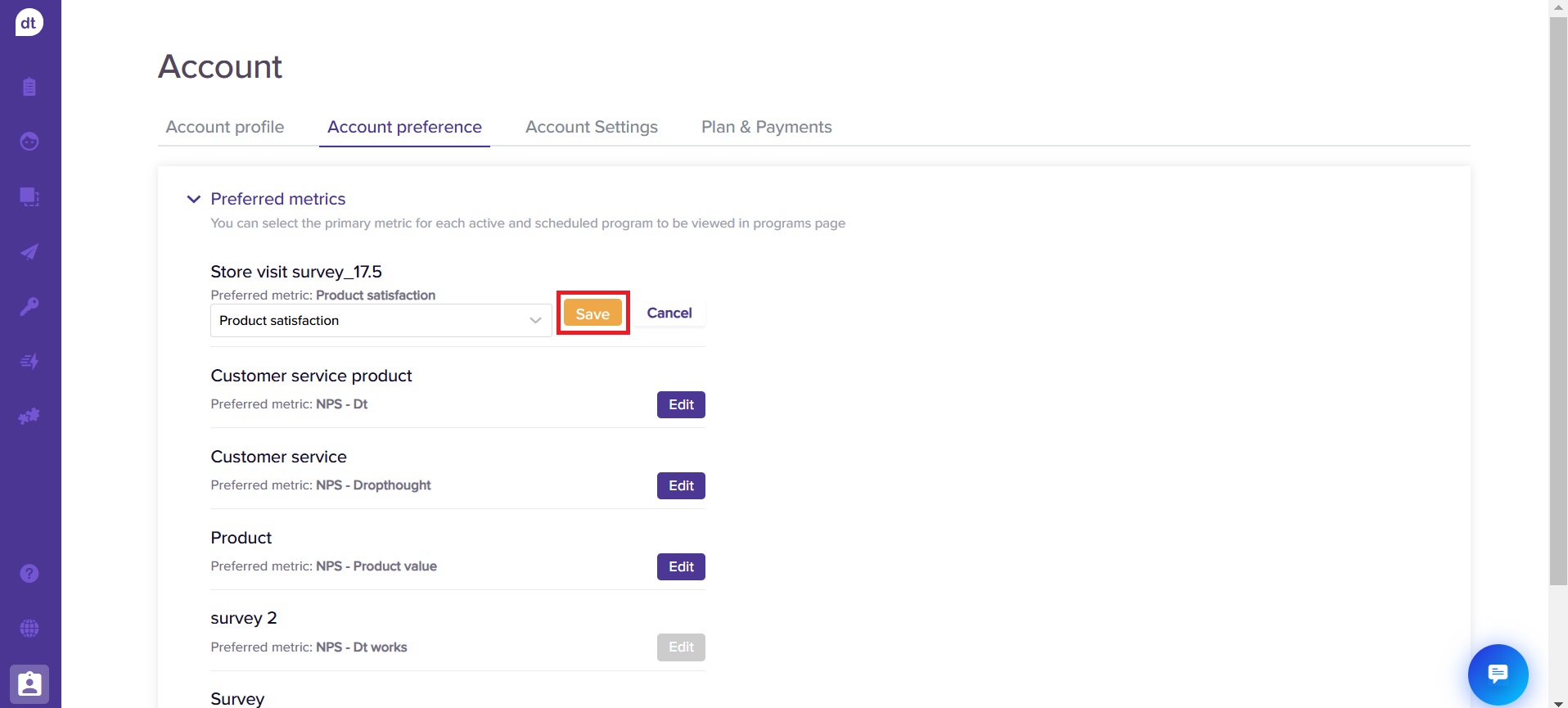This screenshot has width=1568, height=708.
Task: Click the paper plane icon in sidebar
Action: click(x=29, y=251)
